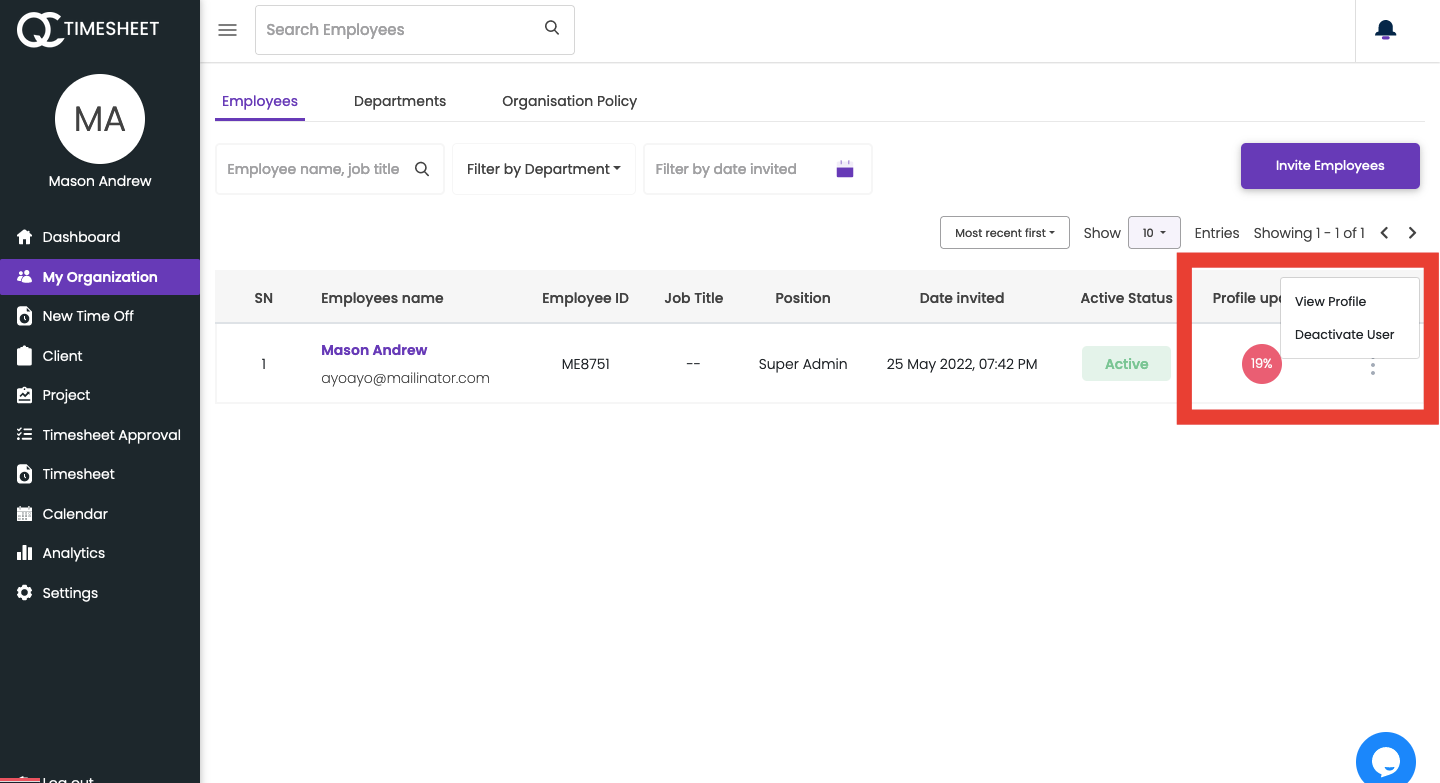This screenshot has height=783, width=1440.
Task: Click the 19% profile completion indicator
Action: [x=1261, y=364]
